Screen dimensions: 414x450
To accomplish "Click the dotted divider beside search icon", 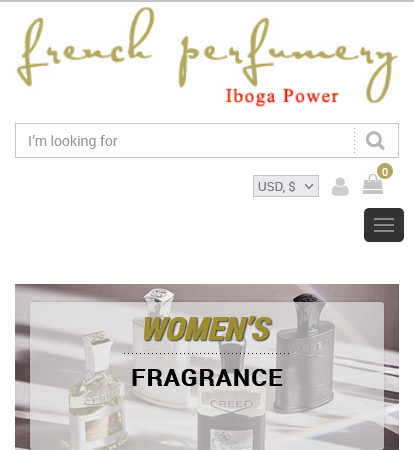I will tap(354, 141).
